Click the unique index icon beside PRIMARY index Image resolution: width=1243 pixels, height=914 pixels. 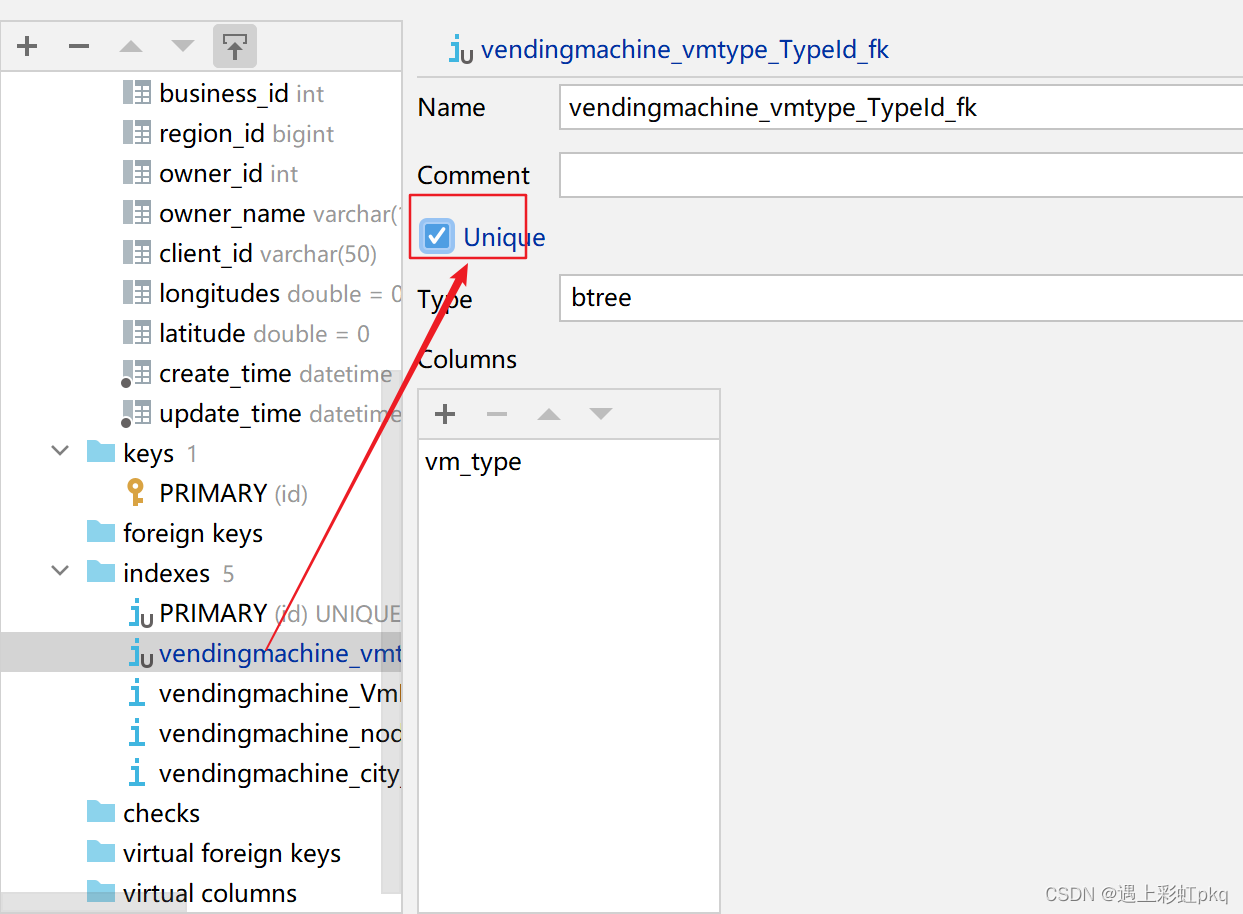[141, 612]
